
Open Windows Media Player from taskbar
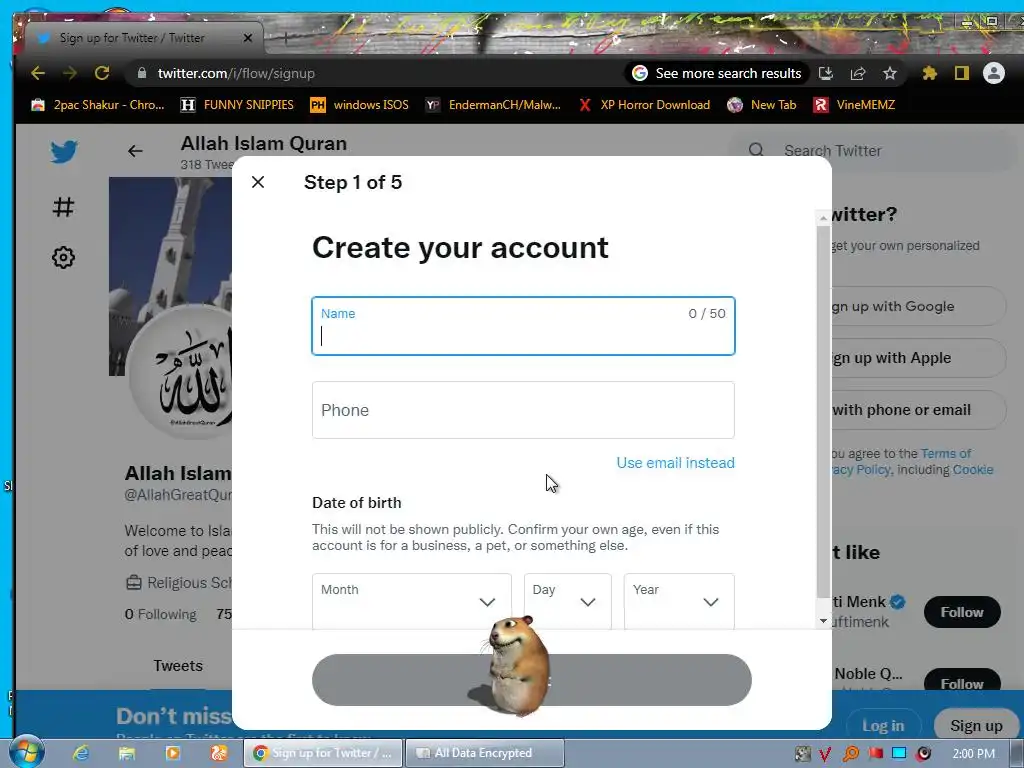point(173,753)
